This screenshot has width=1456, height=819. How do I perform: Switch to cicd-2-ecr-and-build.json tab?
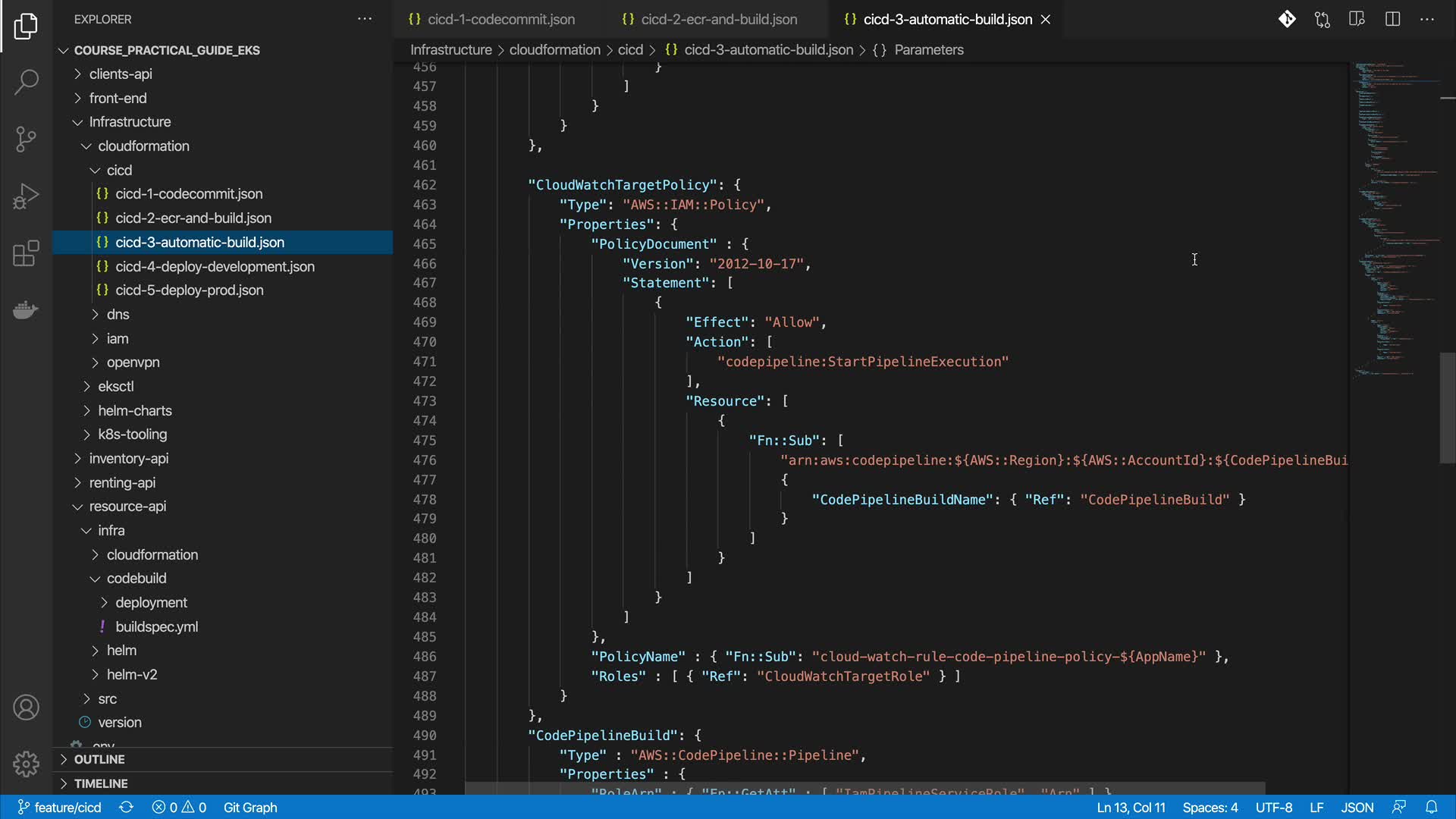[718, 19]
